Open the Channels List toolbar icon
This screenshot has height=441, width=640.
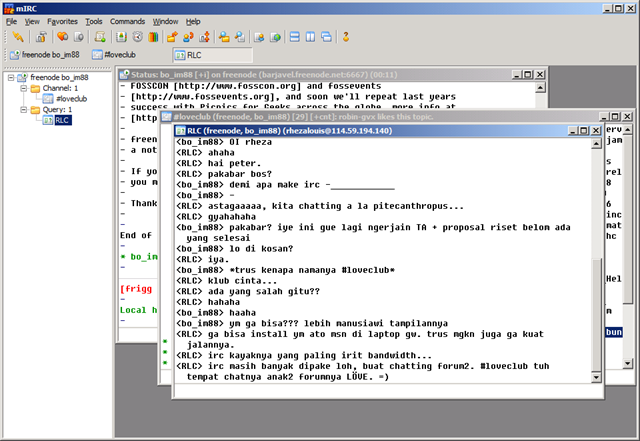tap(79, 37)
